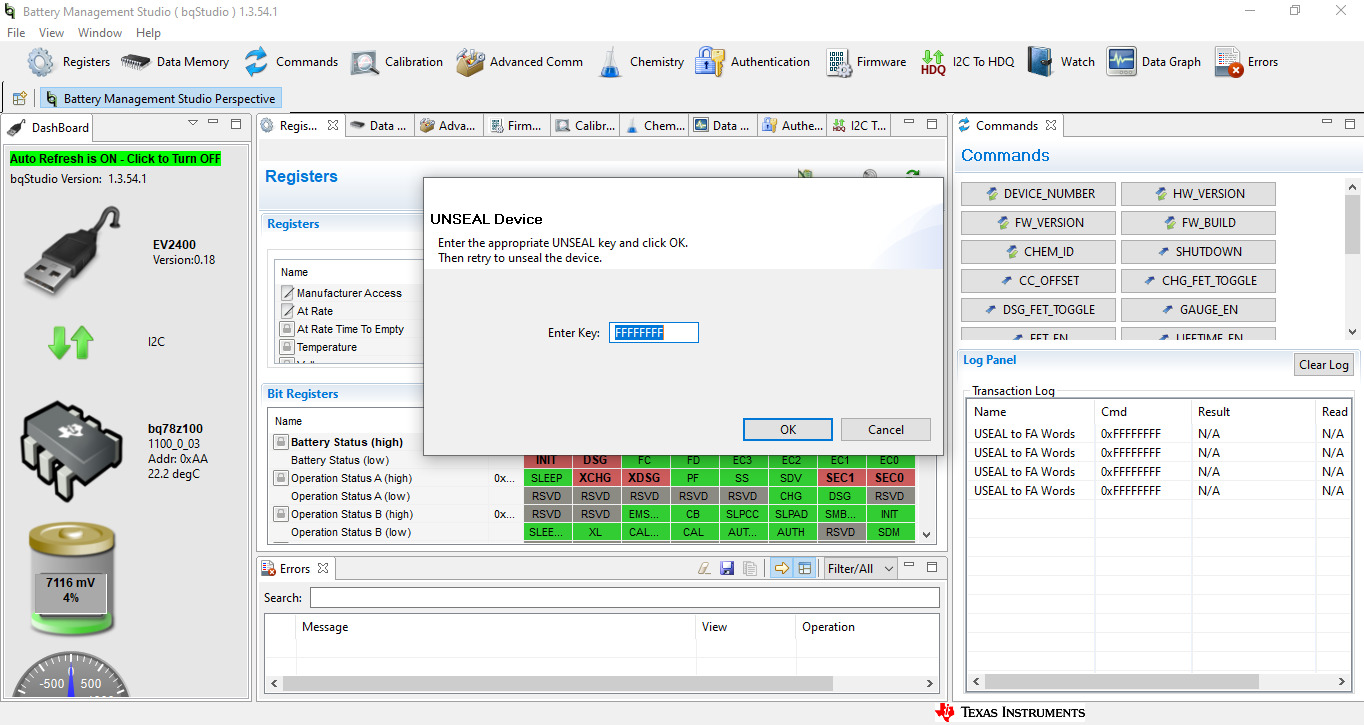
Task: Click the Open Perspective icon
Action: tap(19, 99)
